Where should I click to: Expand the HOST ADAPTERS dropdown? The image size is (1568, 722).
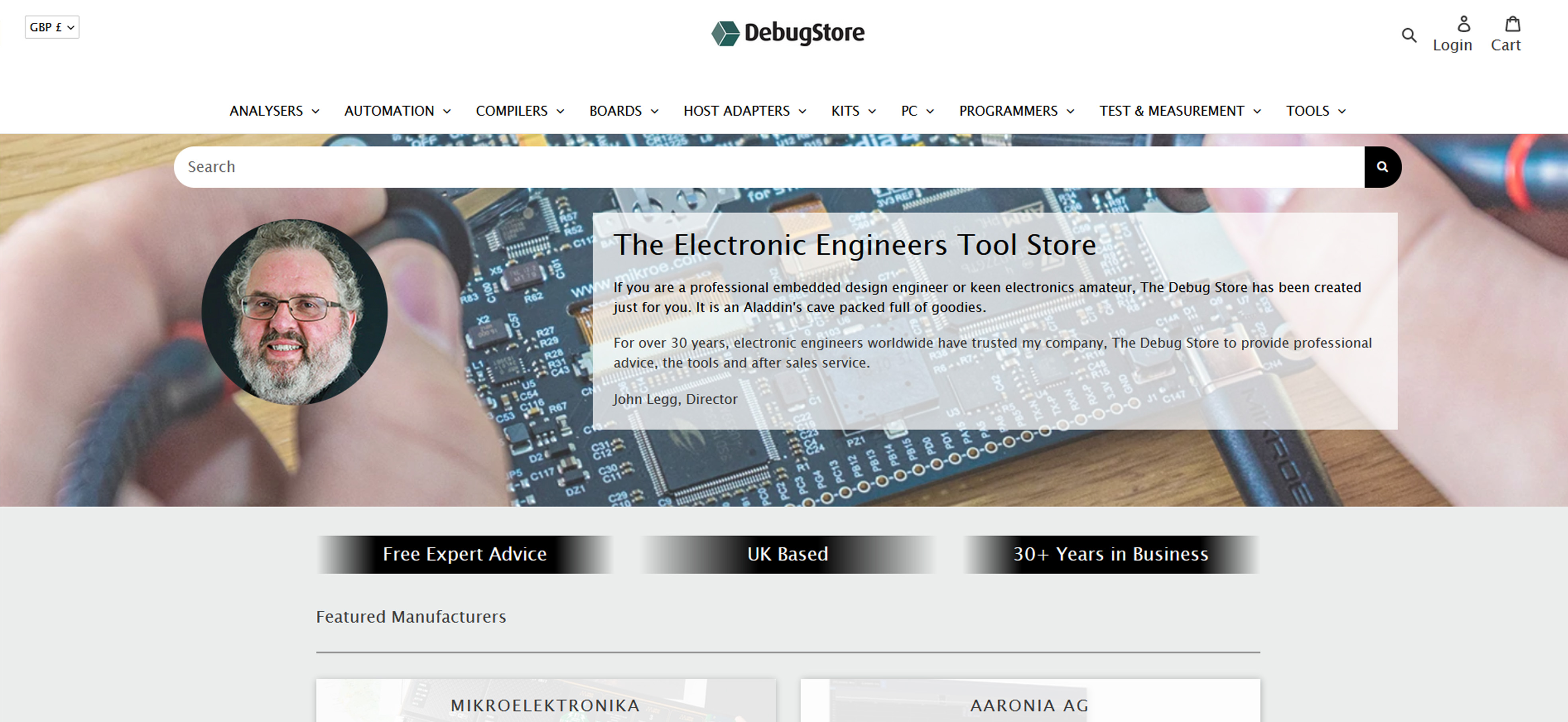pos(745,110)
